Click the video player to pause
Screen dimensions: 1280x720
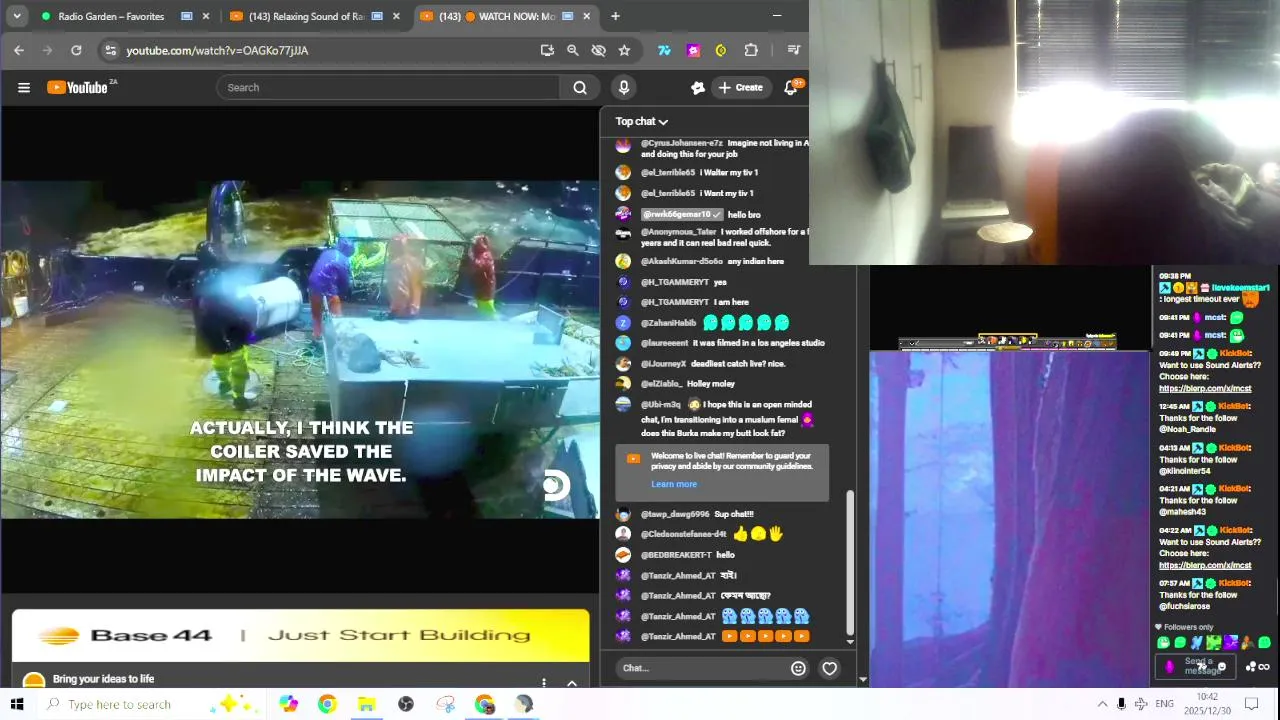pyautogui.click(x=300, y=350)
